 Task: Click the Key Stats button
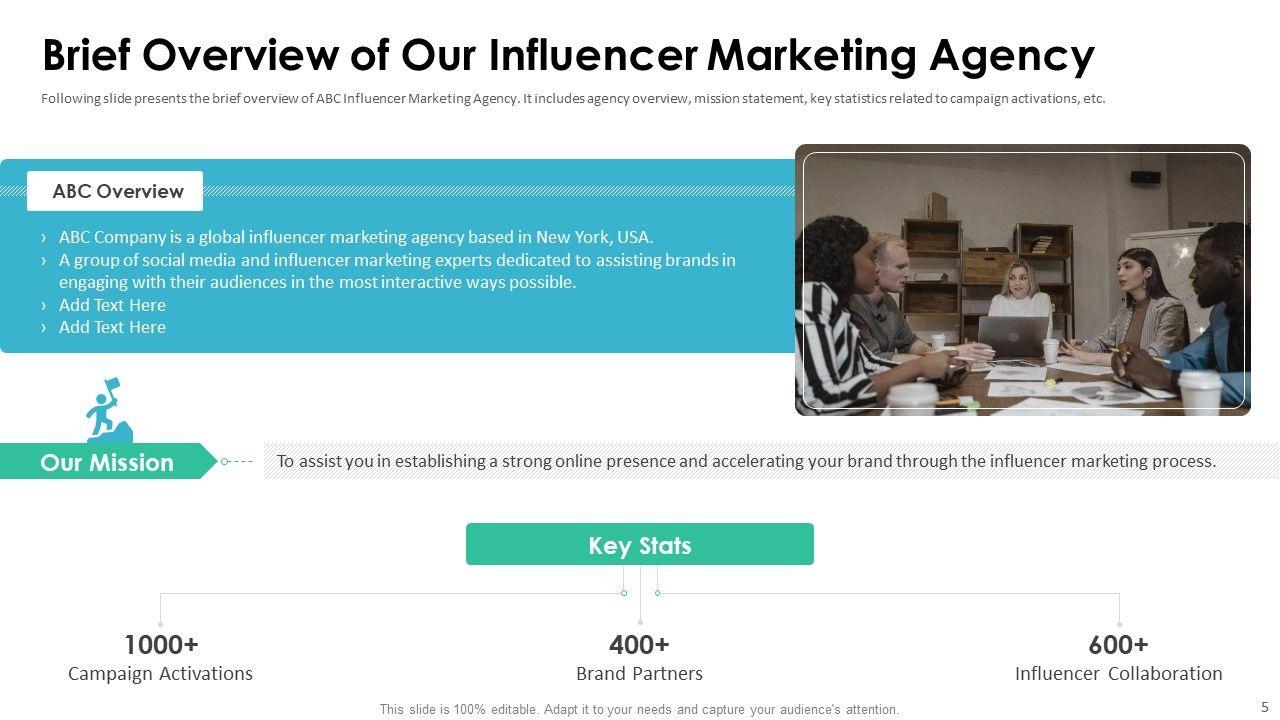click(640, 545)
